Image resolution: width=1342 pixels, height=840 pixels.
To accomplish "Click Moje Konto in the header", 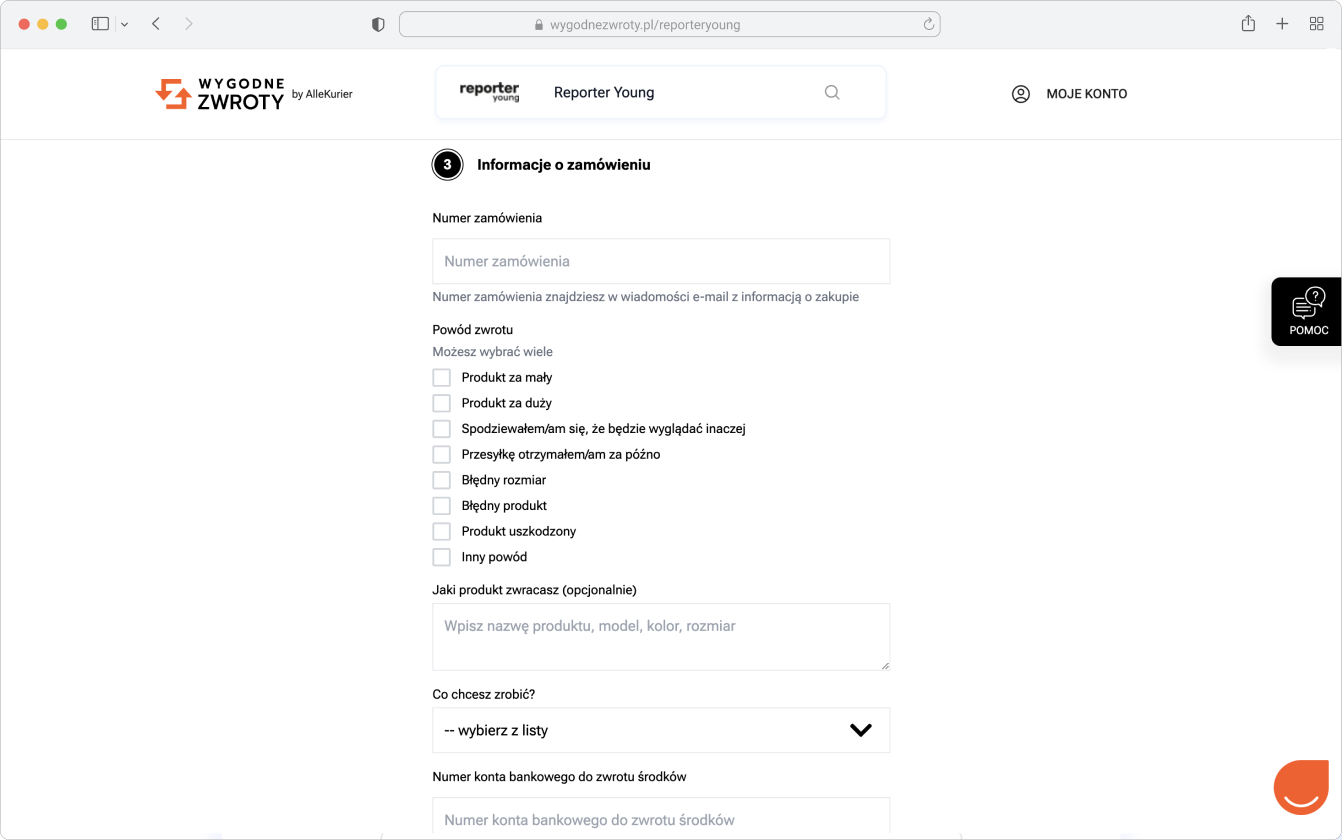I will coord(1086,93).
